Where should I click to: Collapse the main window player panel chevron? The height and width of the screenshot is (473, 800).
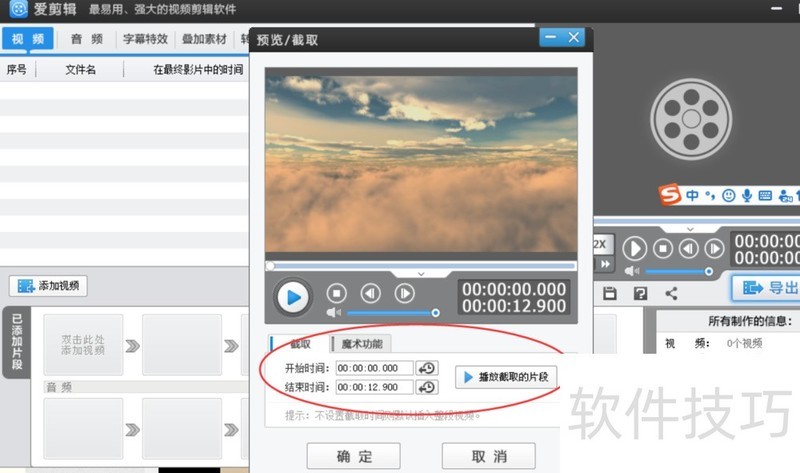pos(690,229)
